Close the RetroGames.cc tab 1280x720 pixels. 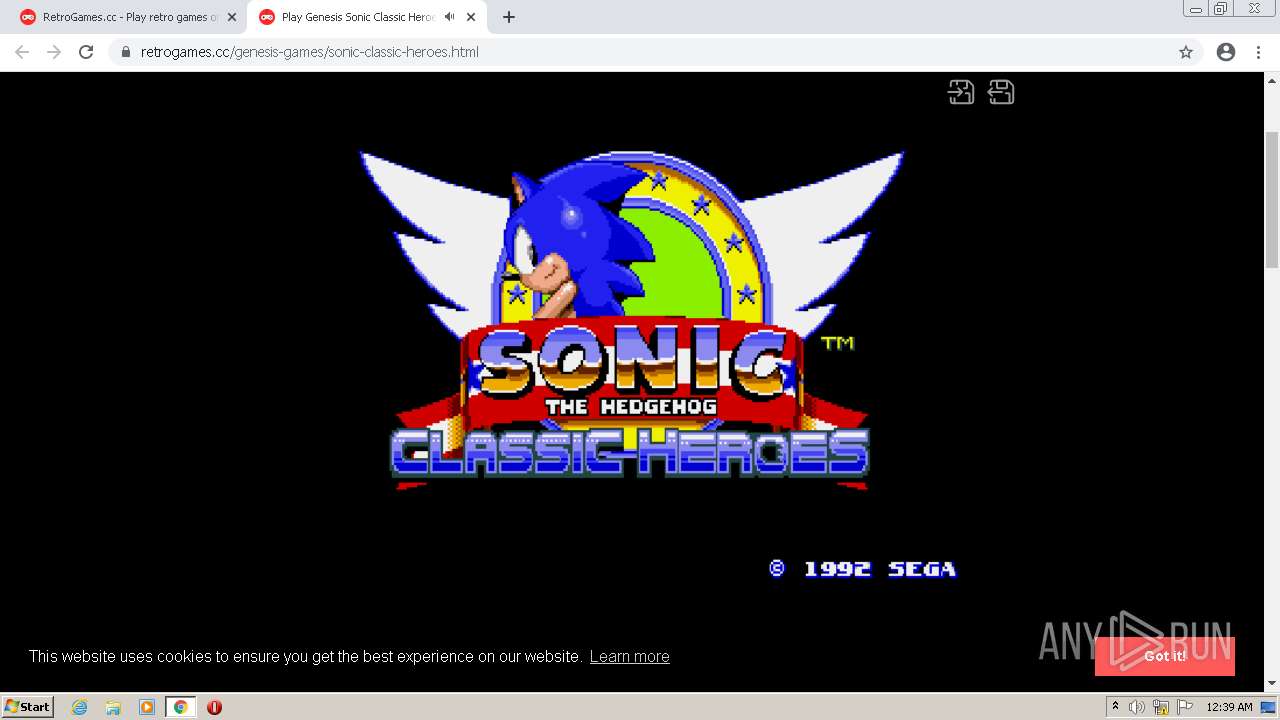click(231, 17)
